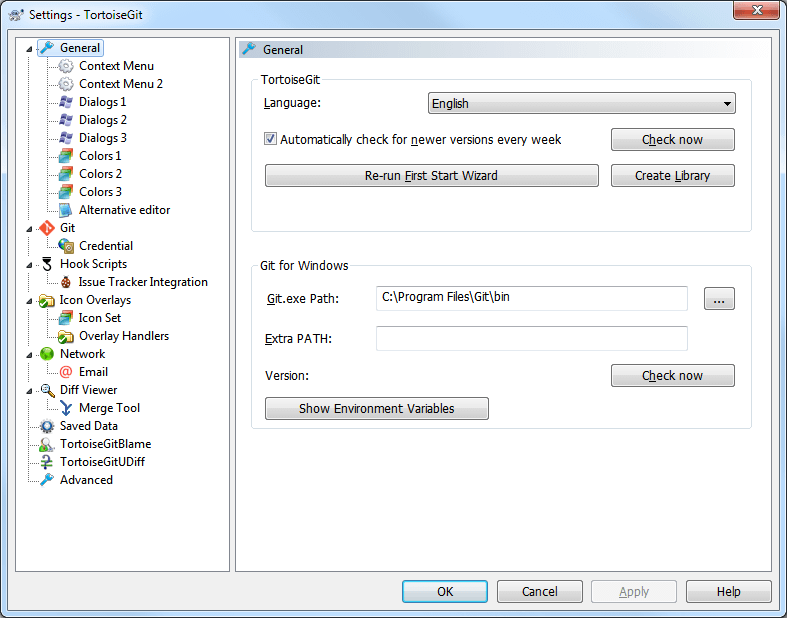This screenshot has height=618, width=787.
Task: Click the Create Library button
Action: pyautogui.click(x=673, y=176)
